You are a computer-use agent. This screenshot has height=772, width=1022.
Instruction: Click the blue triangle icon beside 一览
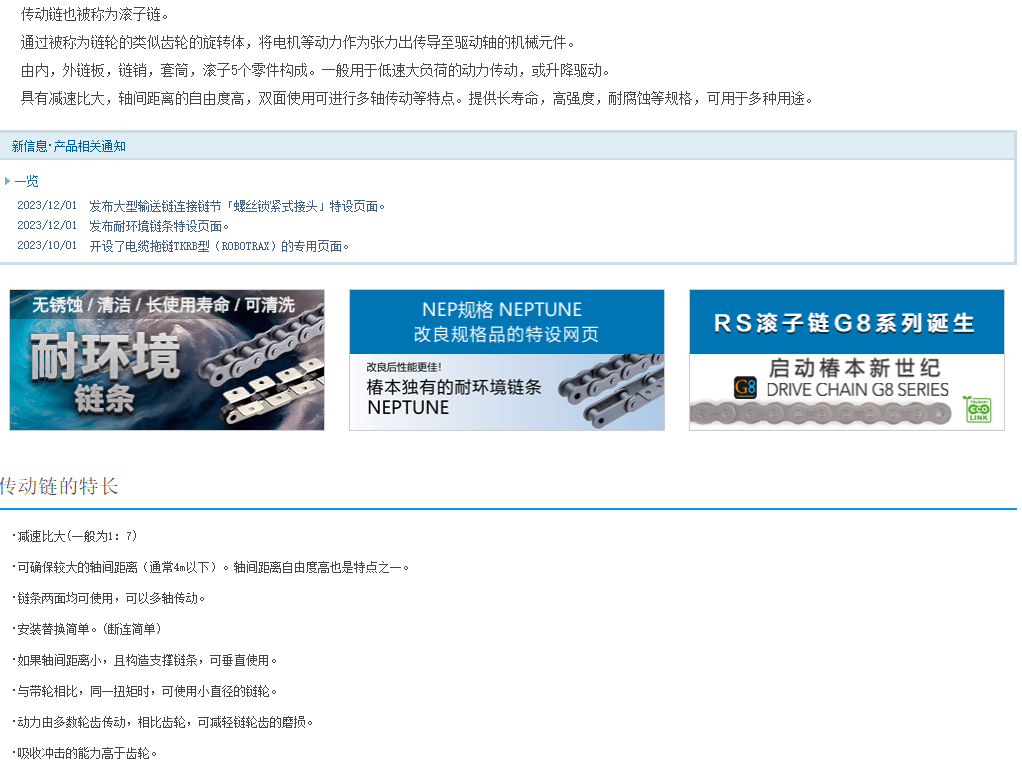9,181
